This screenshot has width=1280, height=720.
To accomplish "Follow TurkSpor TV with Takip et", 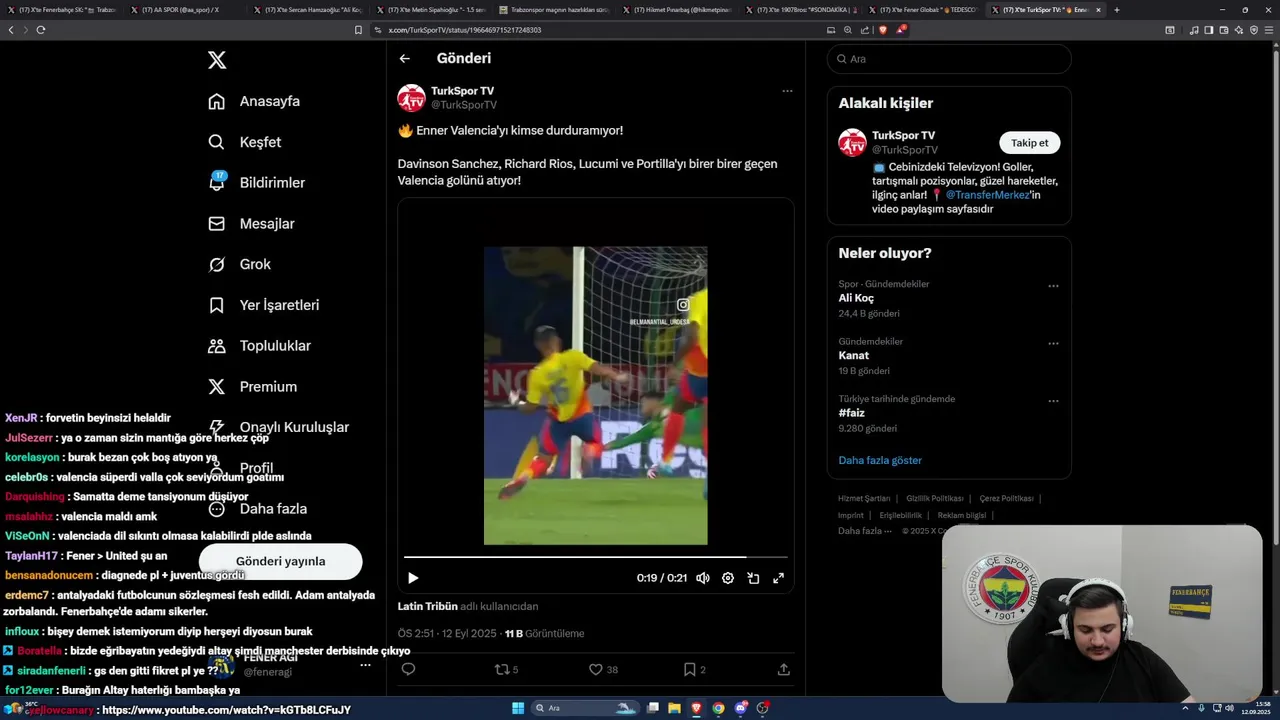I will [1029, 143].
